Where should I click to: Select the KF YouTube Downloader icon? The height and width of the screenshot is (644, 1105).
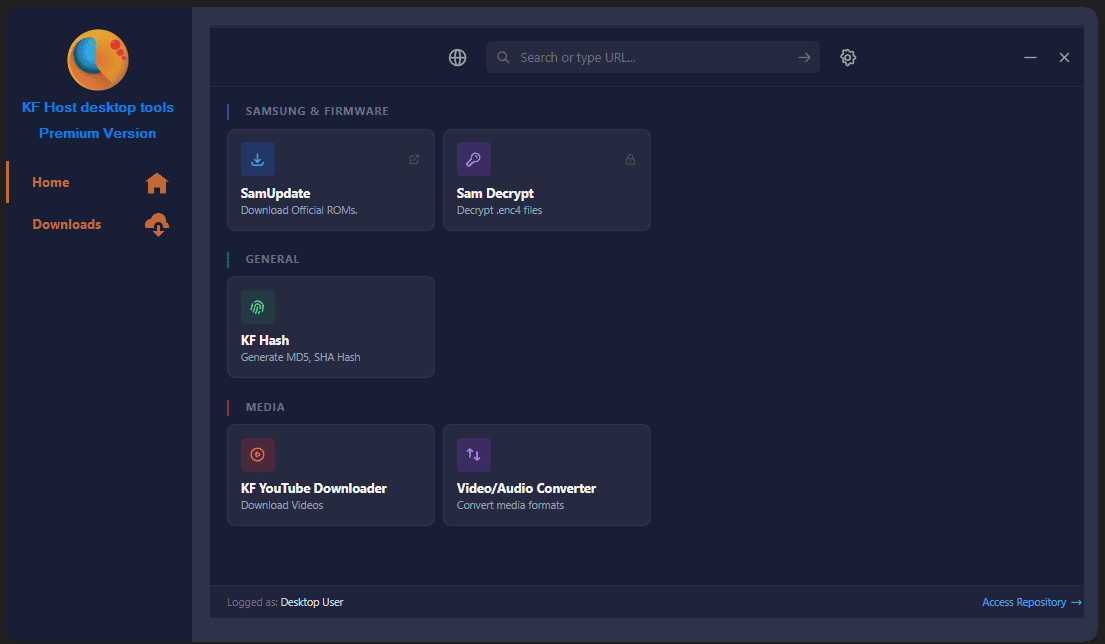tap(257, 454)
